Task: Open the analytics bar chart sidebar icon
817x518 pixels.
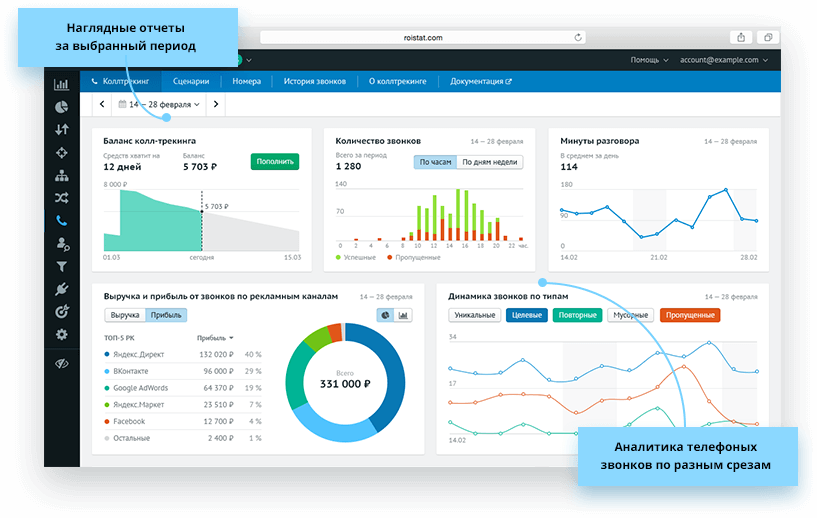Action: click(62, 84)
